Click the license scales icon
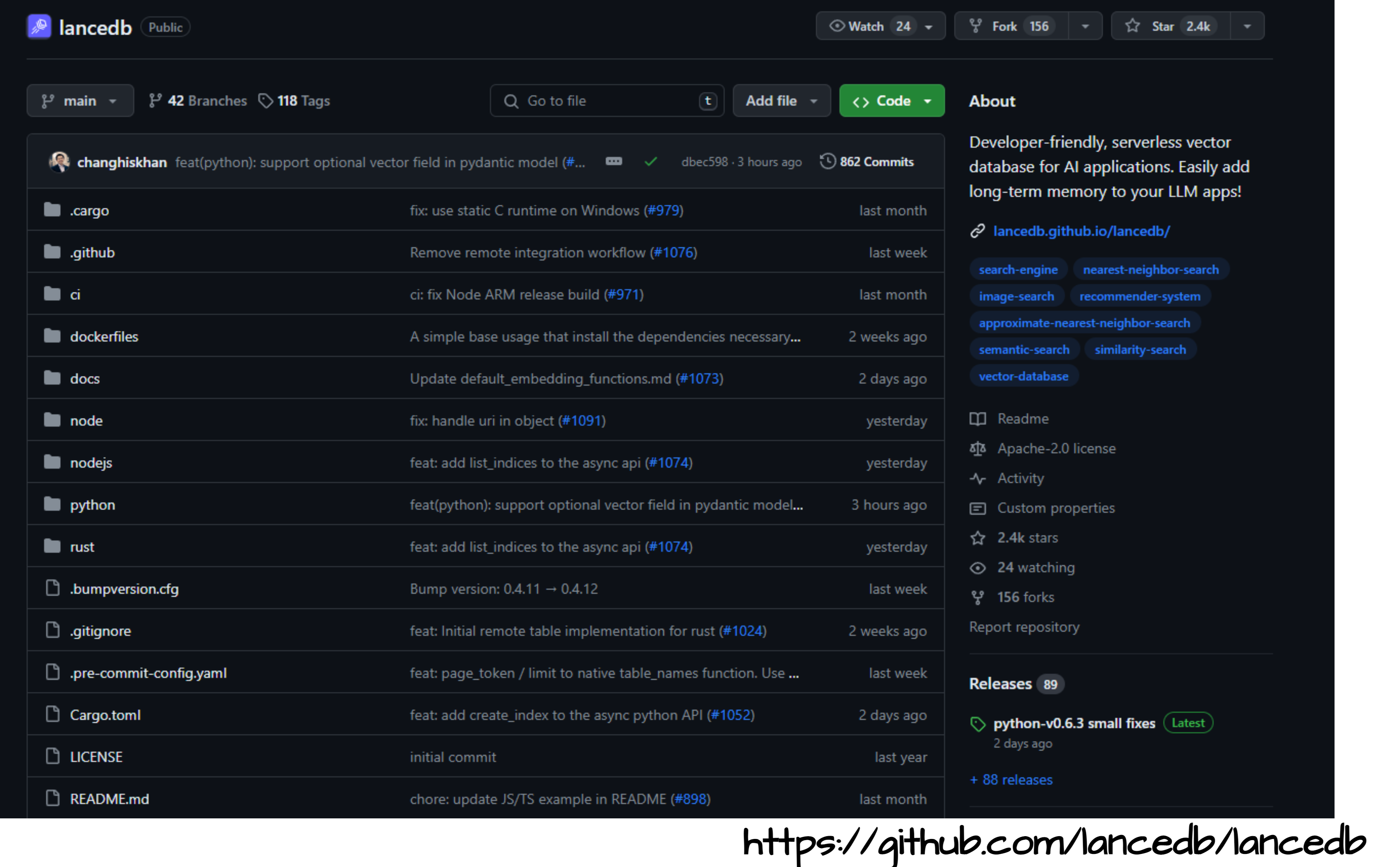 tap(978, 448)
